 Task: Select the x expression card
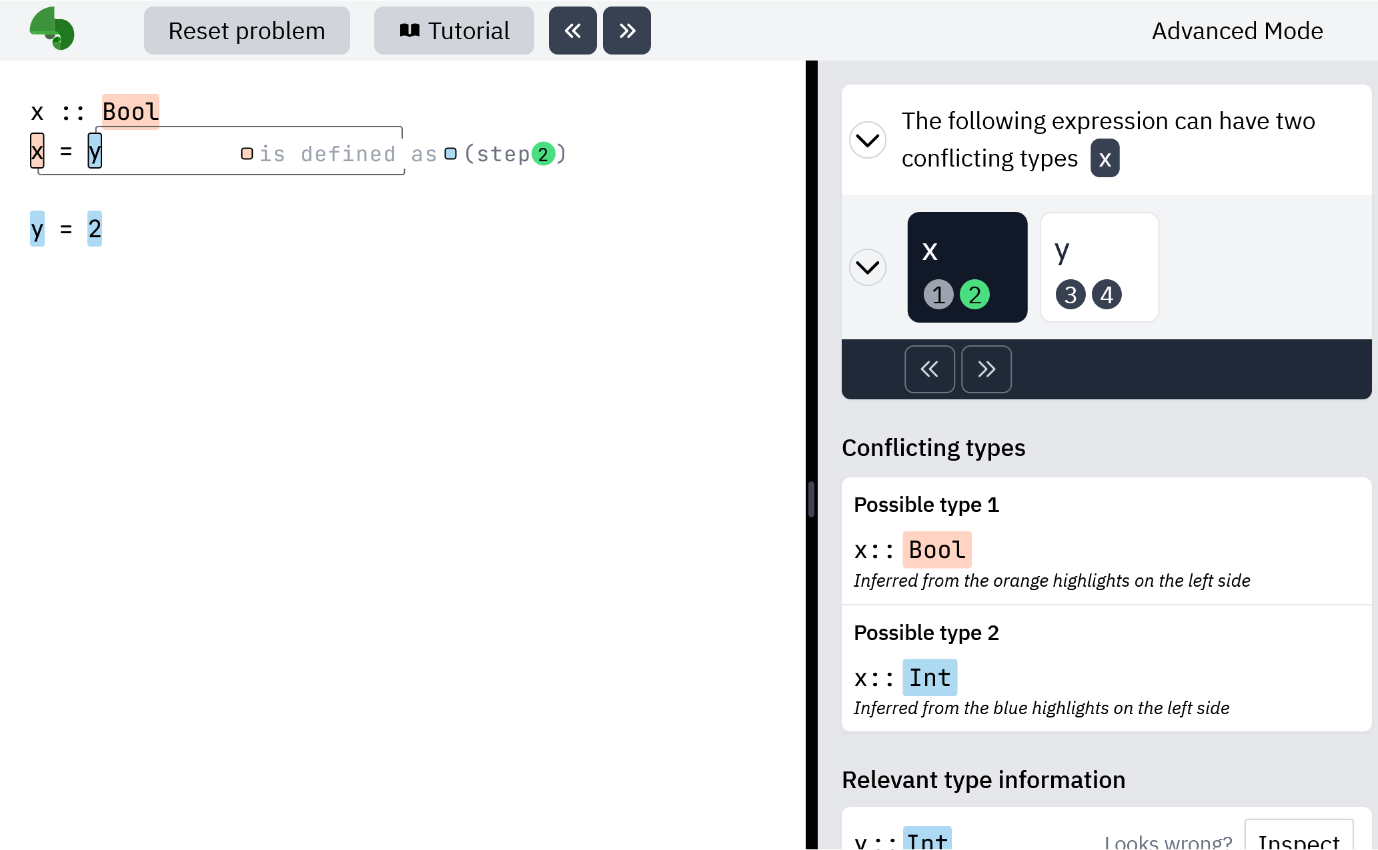[967, 267]
